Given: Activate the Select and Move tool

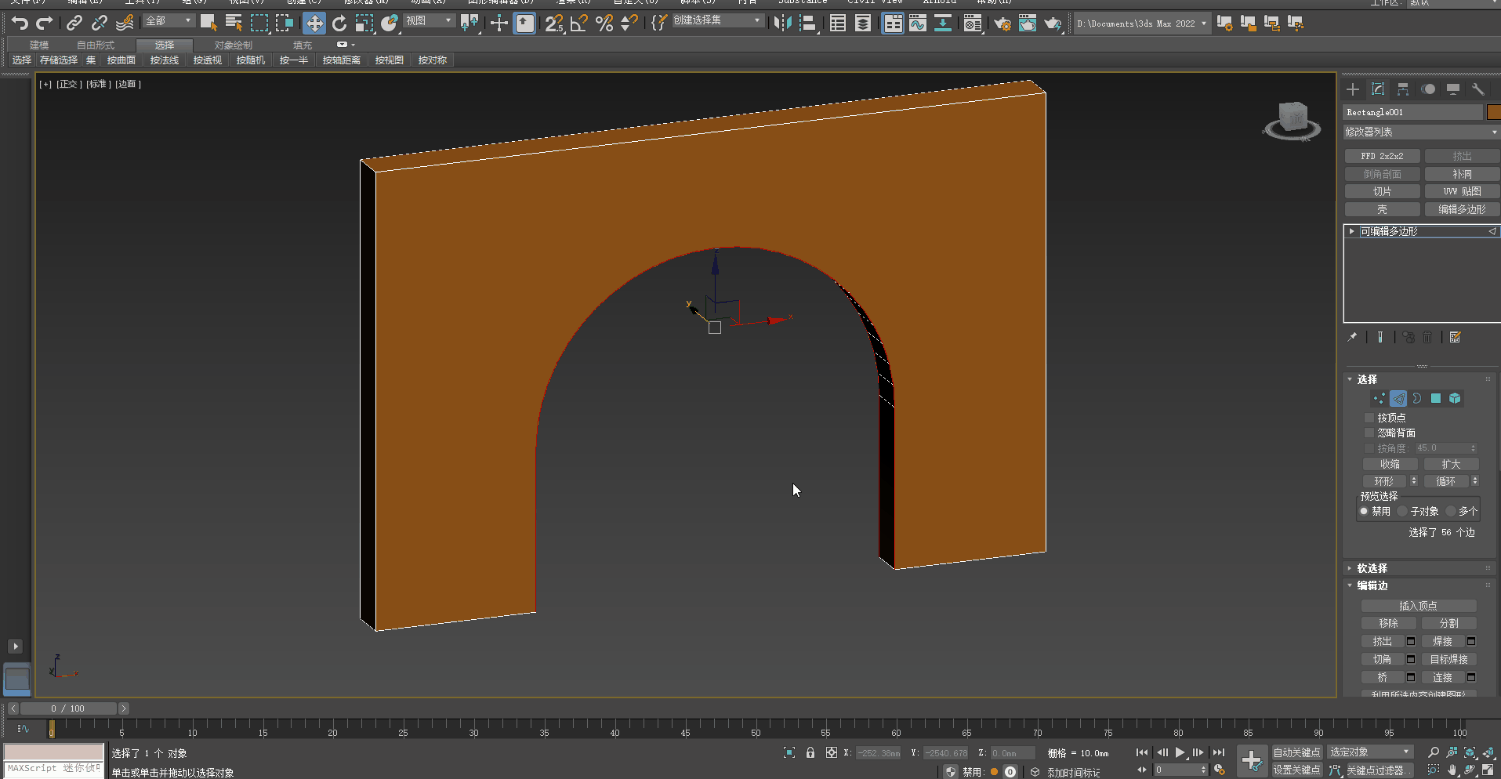Looking at the screenshot, I should click(314, 23).
